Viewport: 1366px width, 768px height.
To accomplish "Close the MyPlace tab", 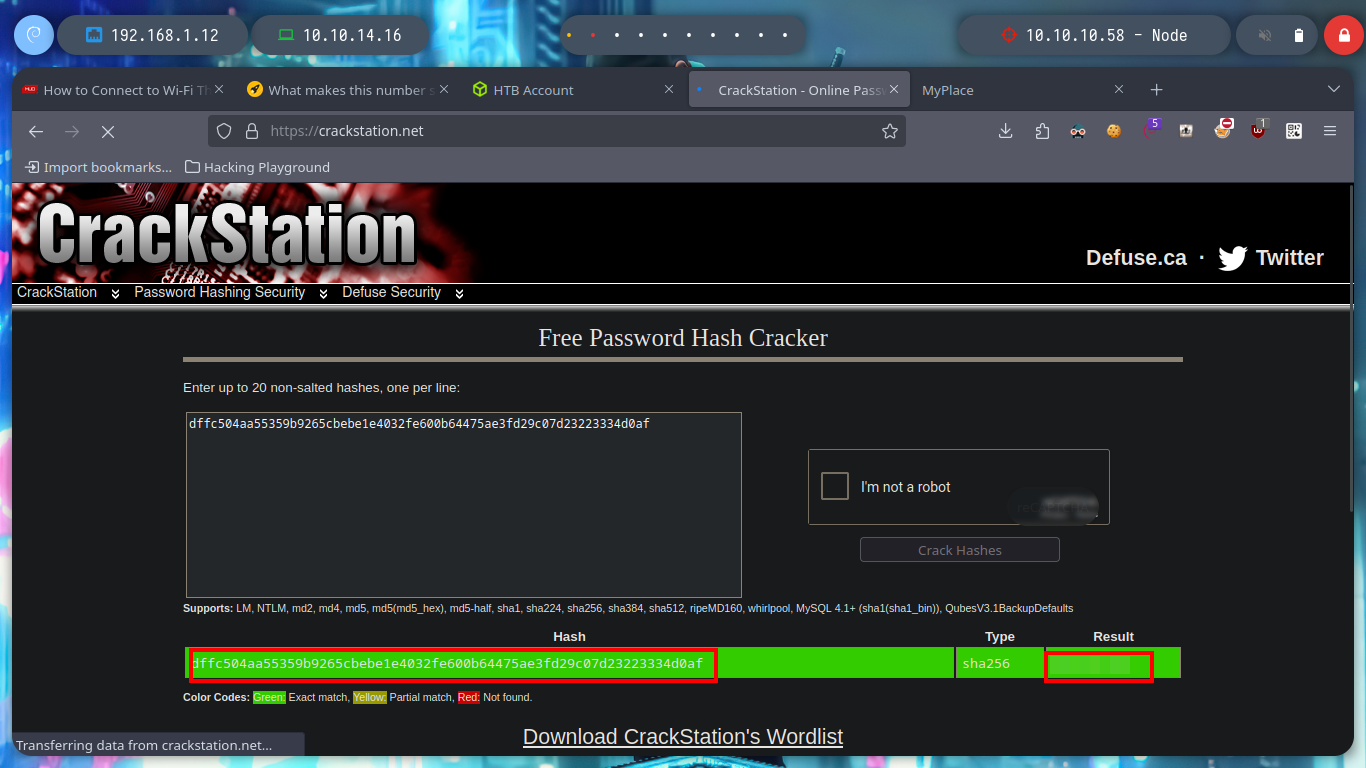I will click(1119, 90).
